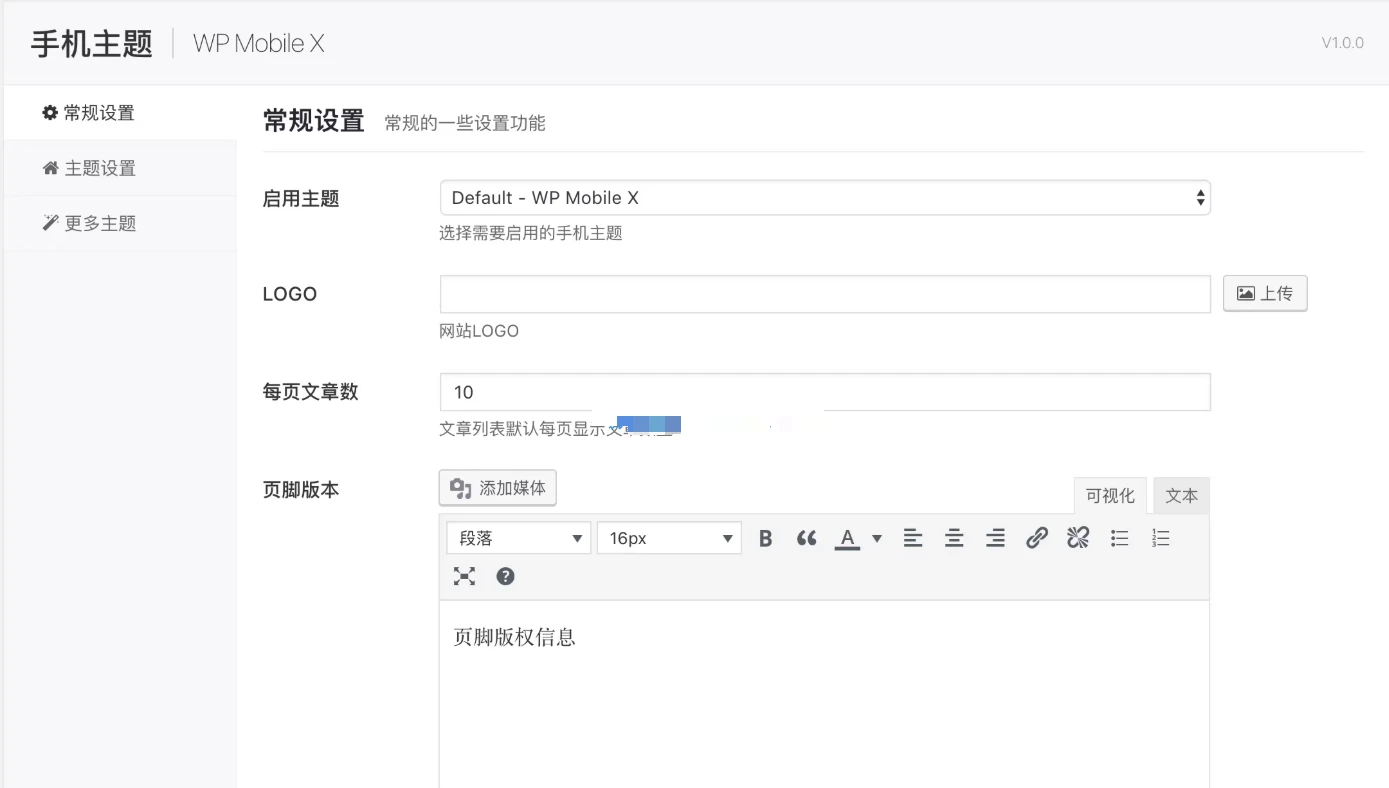Screen dimensions: 1389x788
Task: Apply text color with the A icon
Action: 847,539
